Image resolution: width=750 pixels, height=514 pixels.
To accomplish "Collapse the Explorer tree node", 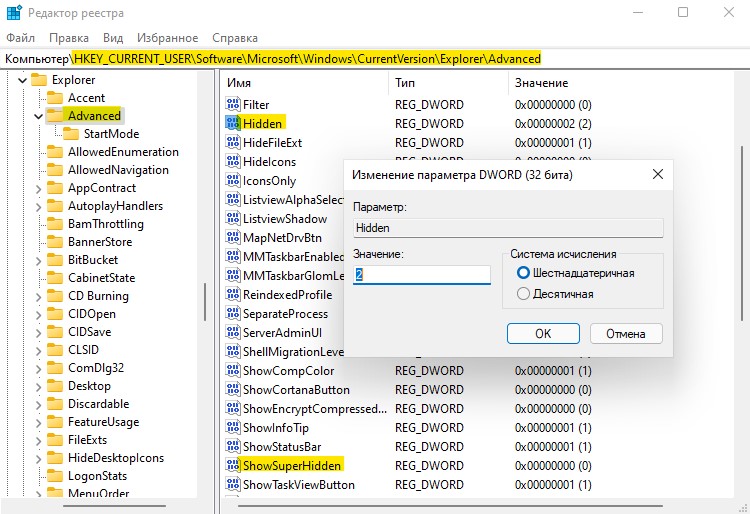I will (x=22, y=80).
